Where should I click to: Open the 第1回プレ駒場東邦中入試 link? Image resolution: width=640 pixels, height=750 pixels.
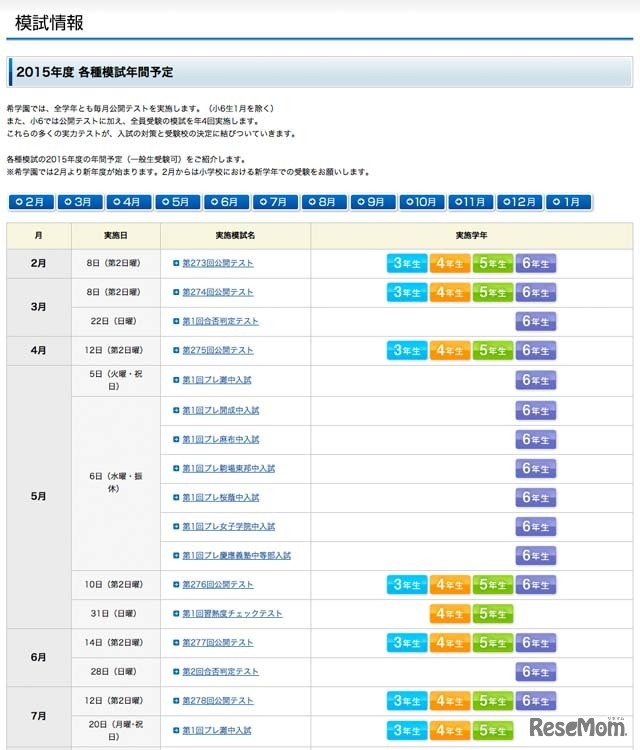pos(229,468)
